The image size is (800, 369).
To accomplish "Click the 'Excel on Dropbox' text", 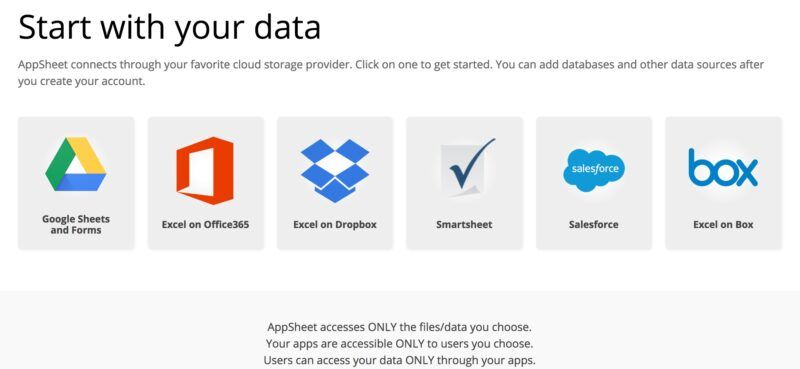I will point(335,225).
